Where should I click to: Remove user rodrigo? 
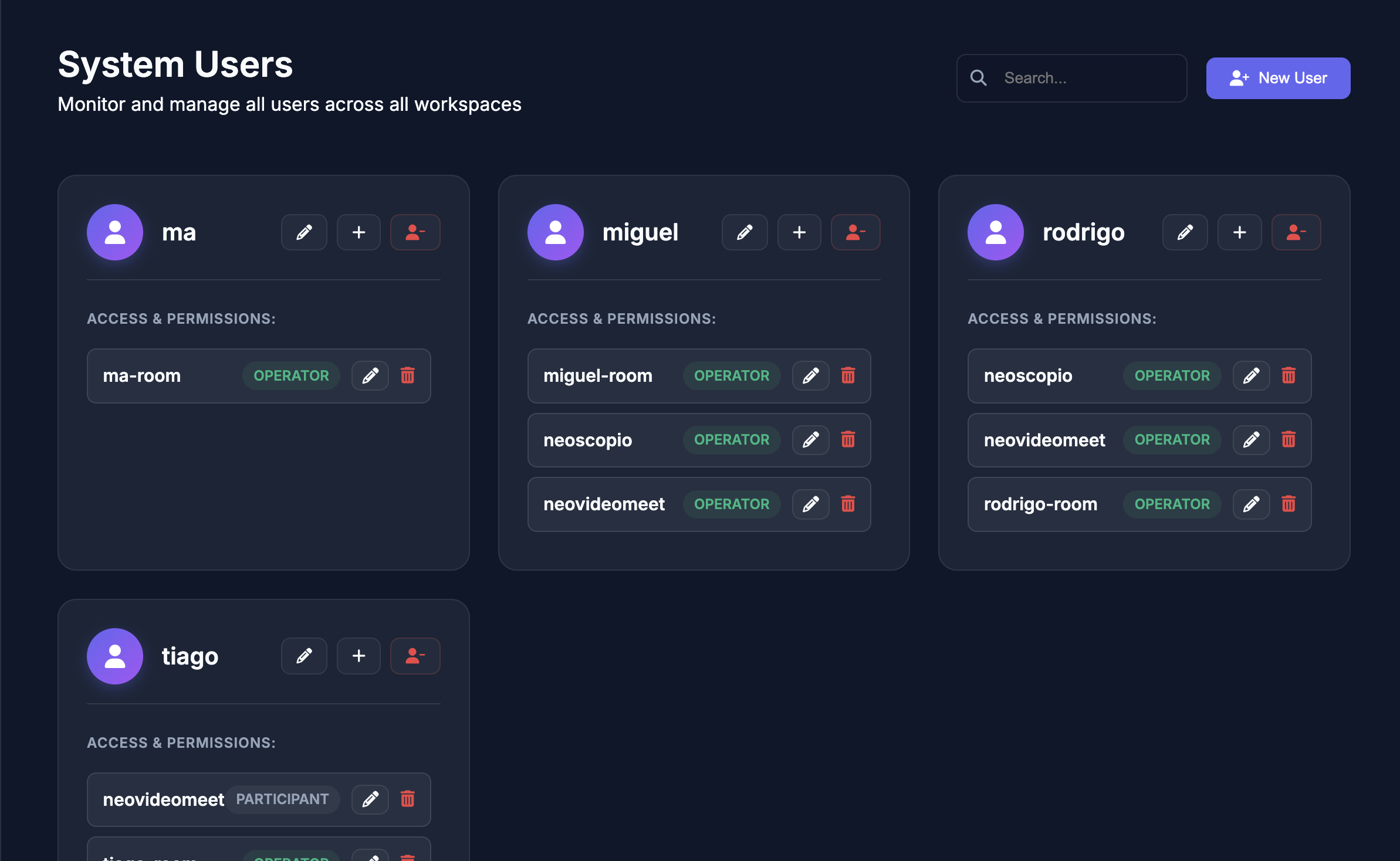tap(1296, 232)
